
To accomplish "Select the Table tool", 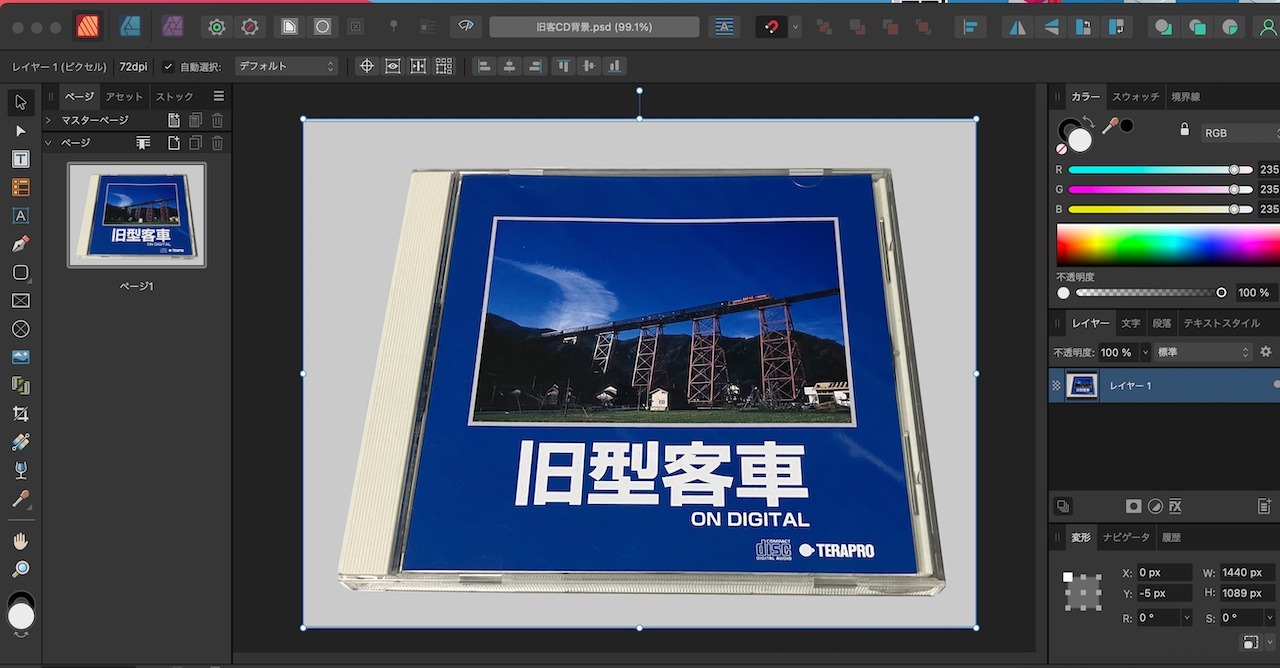I will 20,187.
